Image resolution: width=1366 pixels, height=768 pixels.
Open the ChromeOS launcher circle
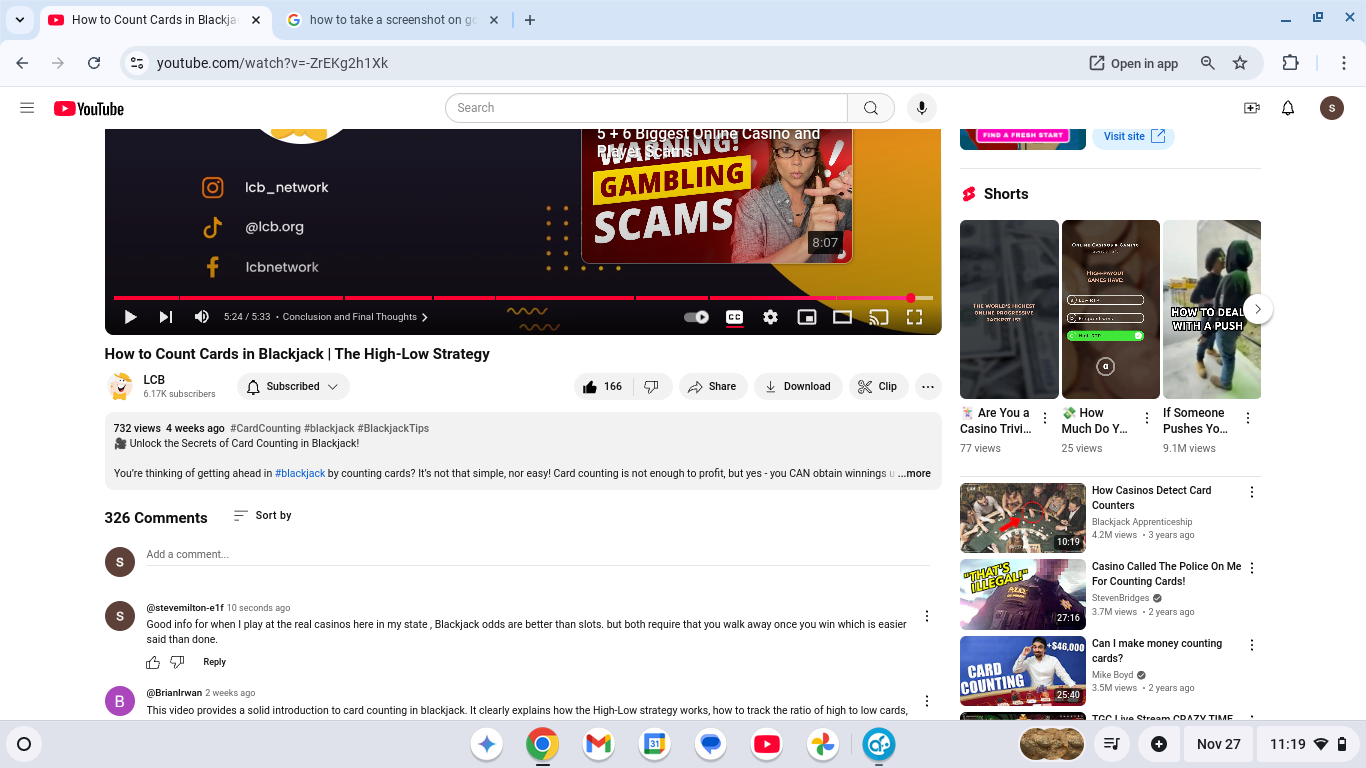(24, 744)
